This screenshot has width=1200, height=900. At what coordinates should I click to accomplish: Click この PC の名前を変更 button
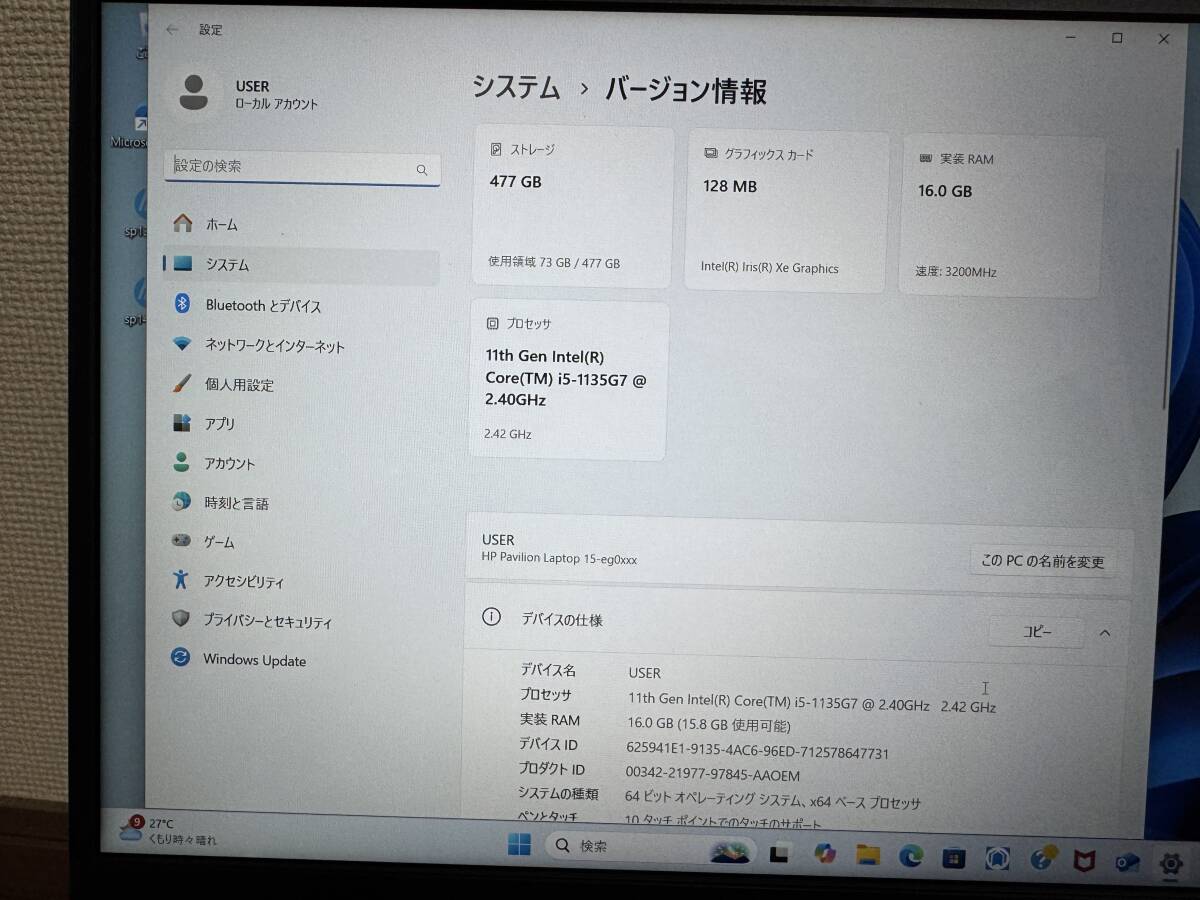click(x=1042, y=561)
